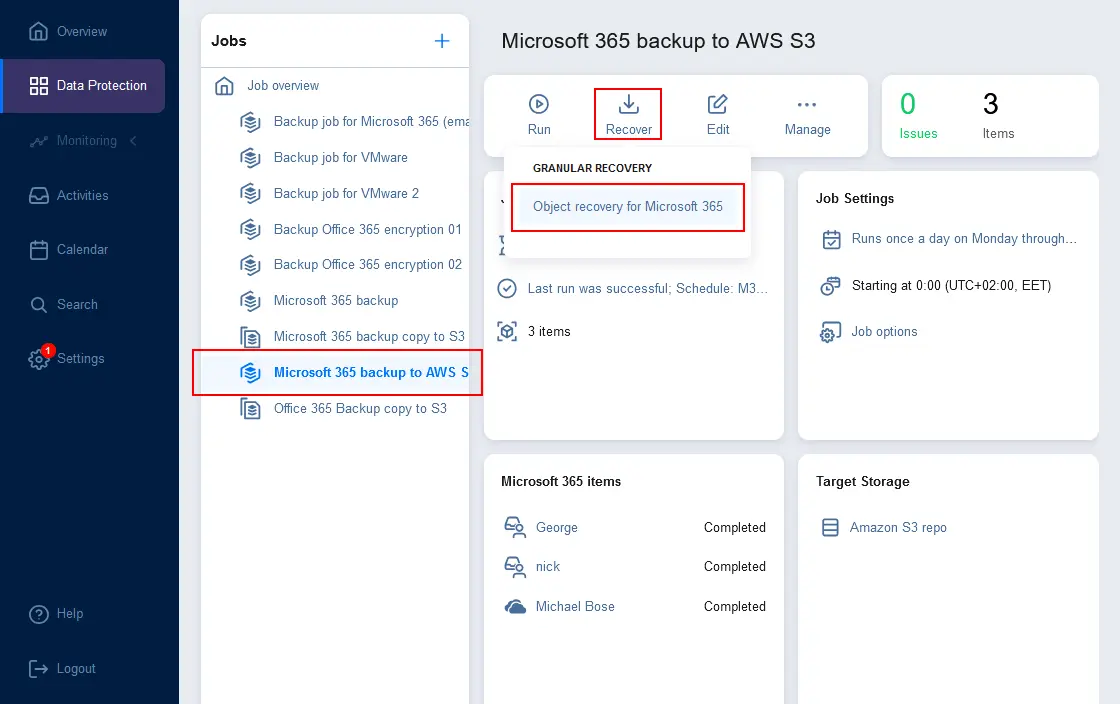Viewport: 1120px width, 704px height.
Task: Click Michael Bose cloud icon
Action: 515,607
